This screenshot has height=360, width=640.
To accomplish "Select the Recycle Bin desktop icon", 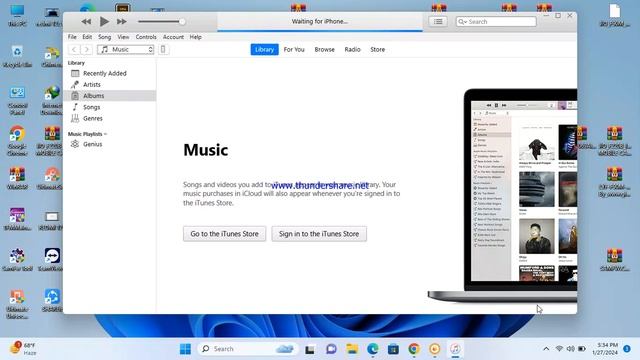I will (17, 56).
